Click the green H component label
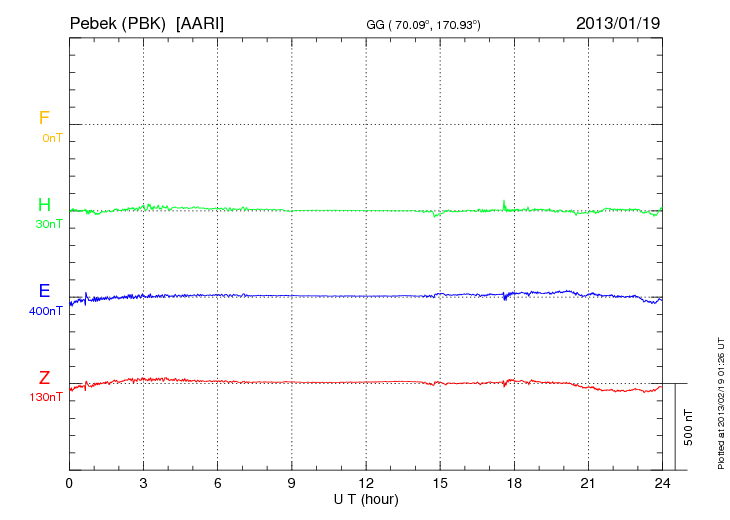This screenshot has height=520, width=730. [44, 205]
